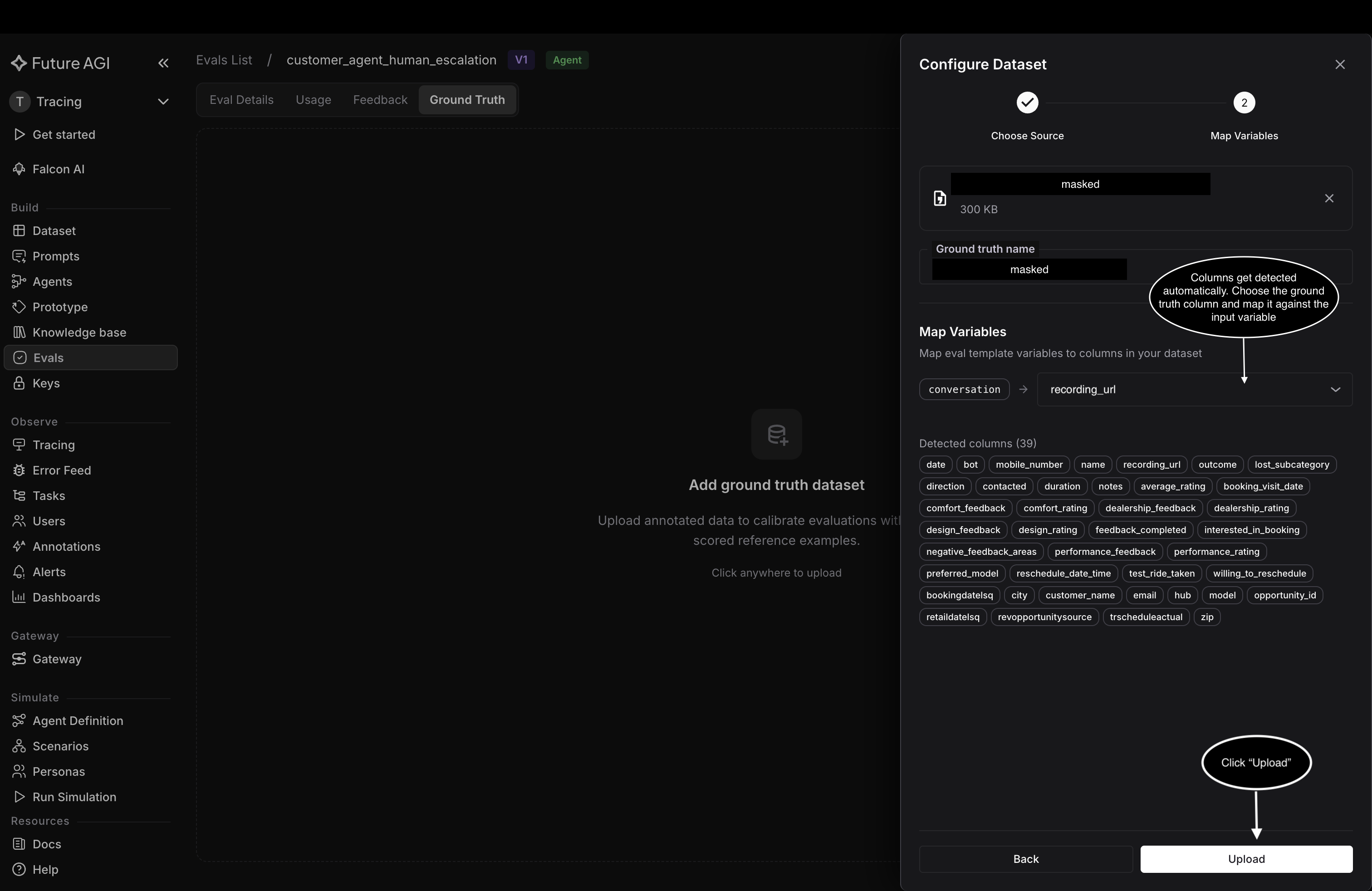This screenshot has height=891, width=1372.
Task: Click the Get started play icon
Action: [19, 134]
